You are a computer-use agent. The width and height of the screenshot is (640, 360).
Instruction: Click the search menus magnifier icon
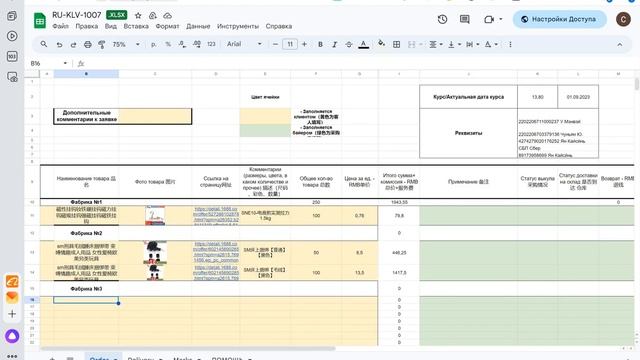44,44
